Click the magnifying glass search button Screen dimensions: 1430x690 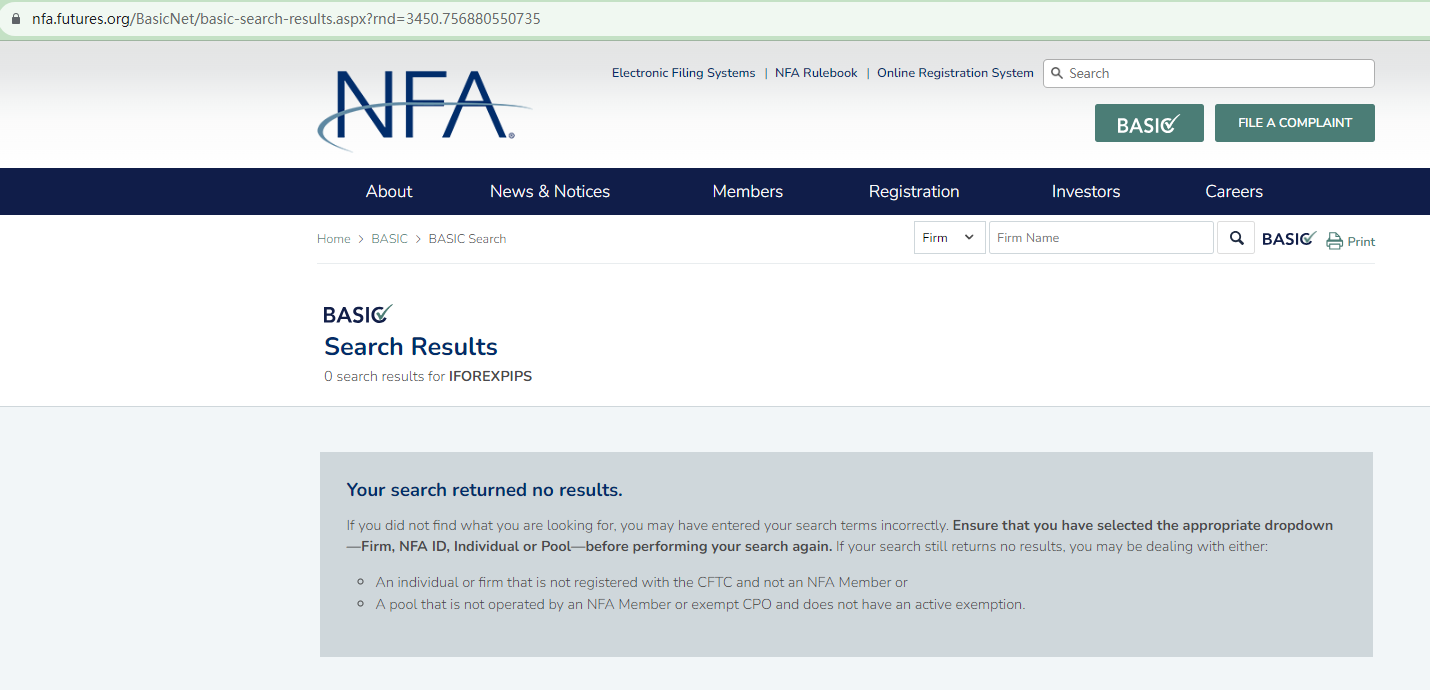pyautogui.click(x=1236, y=238)
